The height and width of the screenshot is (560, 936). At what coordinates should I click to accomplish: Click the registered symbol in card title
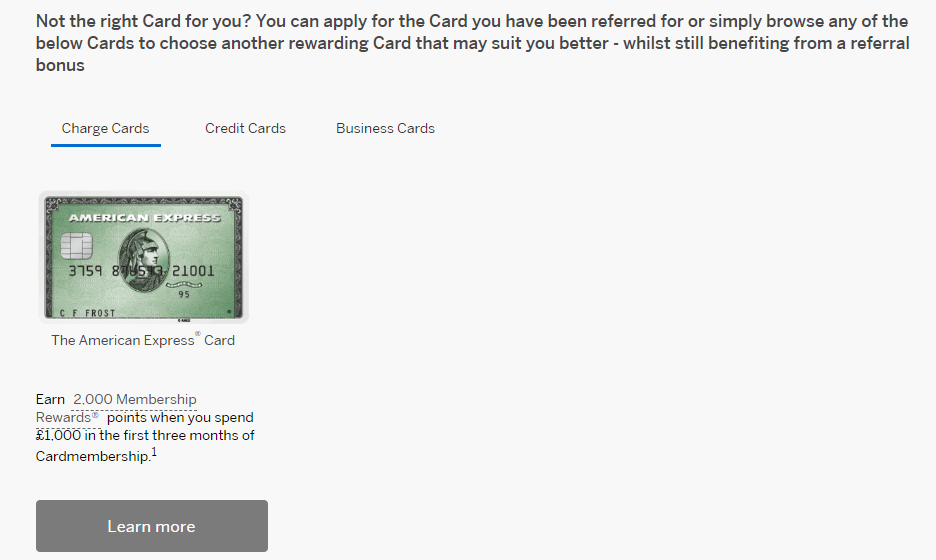point(198,335)
